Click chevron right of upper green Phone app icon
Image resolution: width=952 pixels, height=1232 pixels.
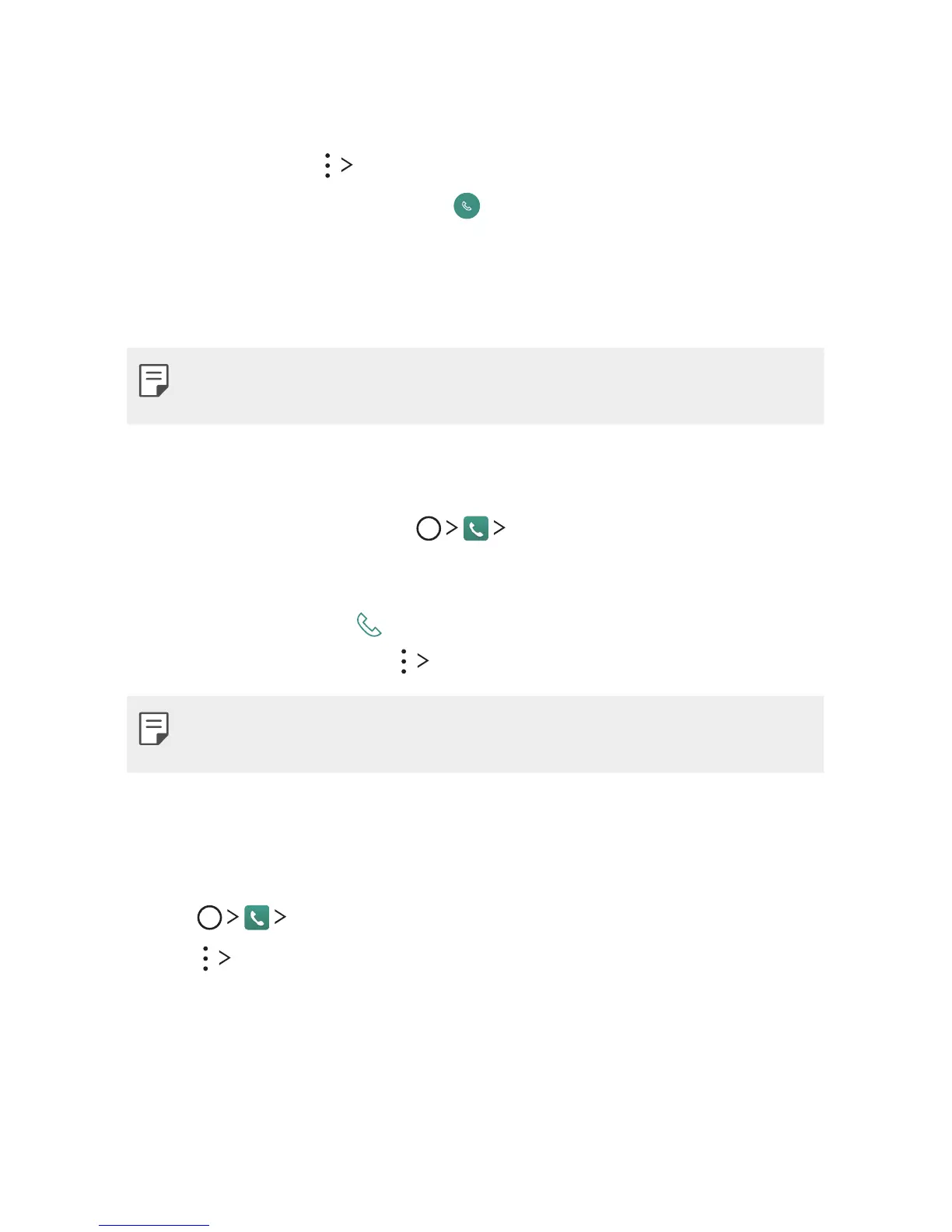tap(499, 528)
